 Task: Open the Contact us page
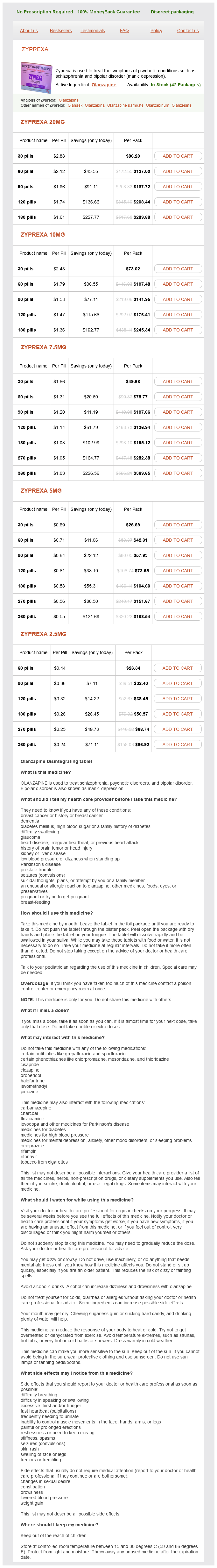pos(188,31)
